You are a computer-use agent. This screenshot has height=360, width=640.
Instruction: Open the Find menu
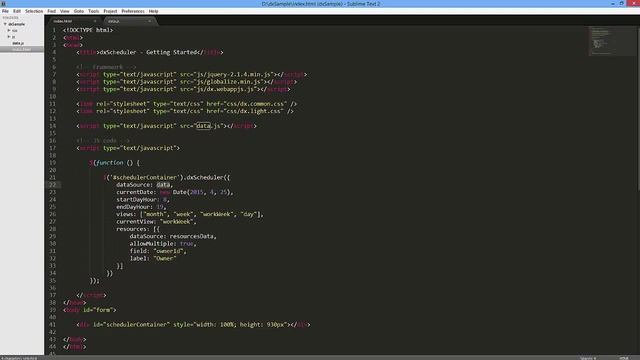(51, 11)
